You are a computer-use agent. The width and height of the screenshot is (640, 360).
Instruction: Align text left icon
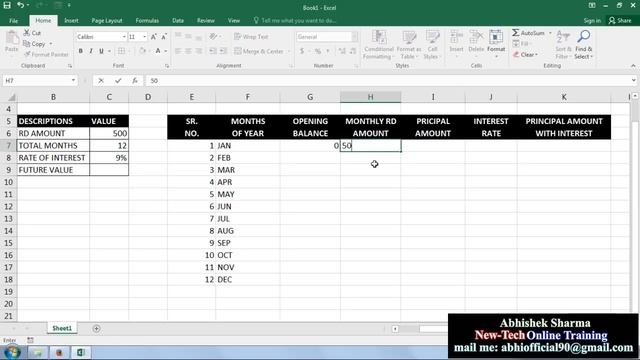pyautogui.click(x=178, y=51)
